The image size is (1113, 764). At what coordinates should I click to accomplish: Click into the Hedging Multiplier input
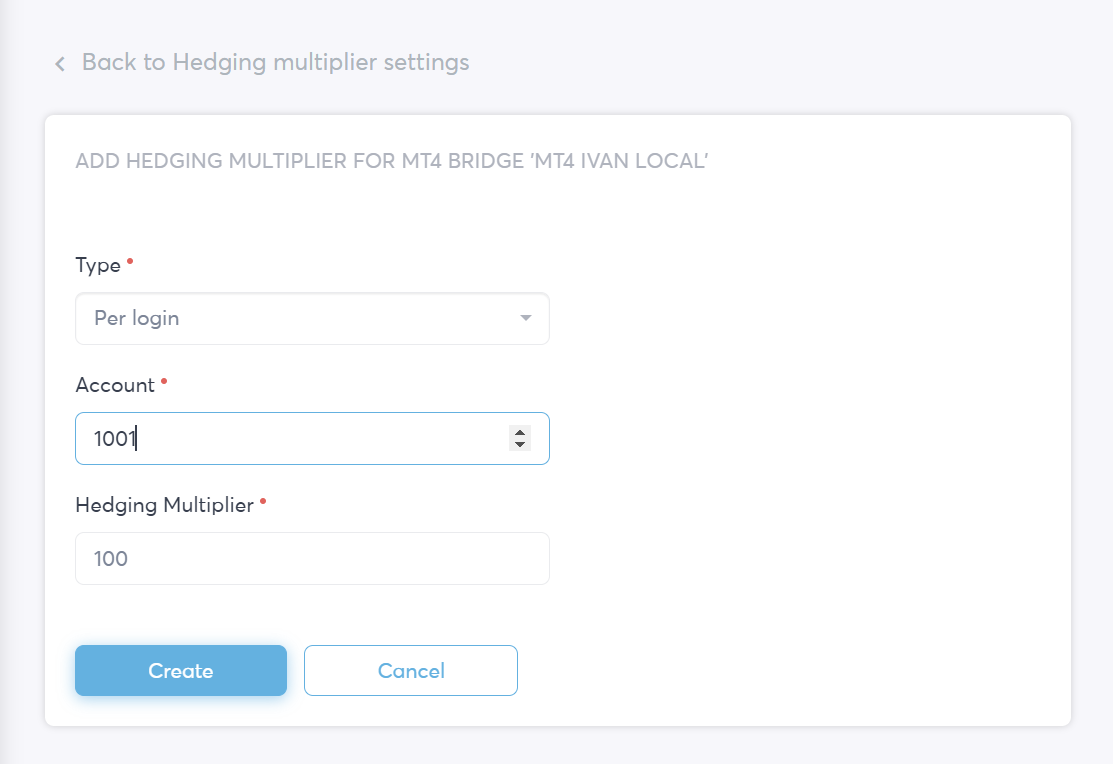click(x=312, y=558)
